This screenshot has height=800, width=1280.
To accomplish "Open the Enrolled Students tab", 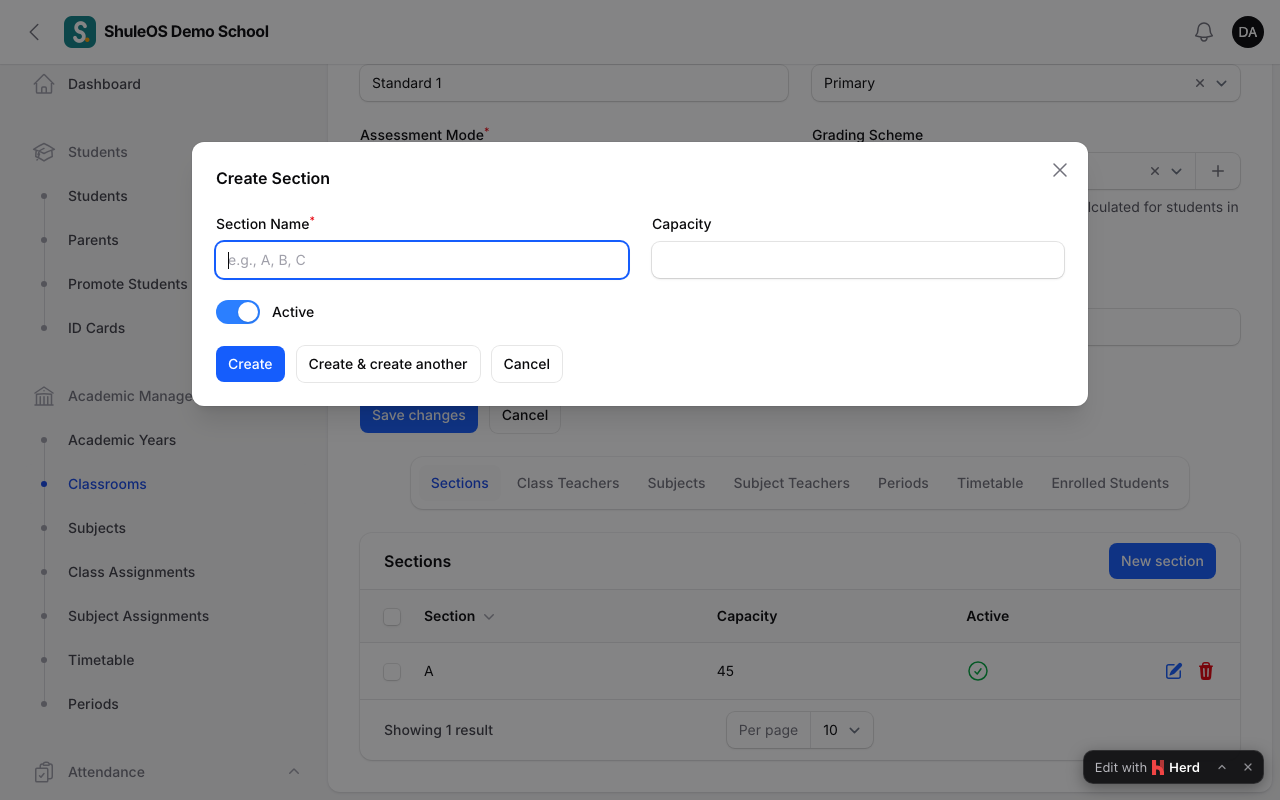I will click(x=1110, y=483).
